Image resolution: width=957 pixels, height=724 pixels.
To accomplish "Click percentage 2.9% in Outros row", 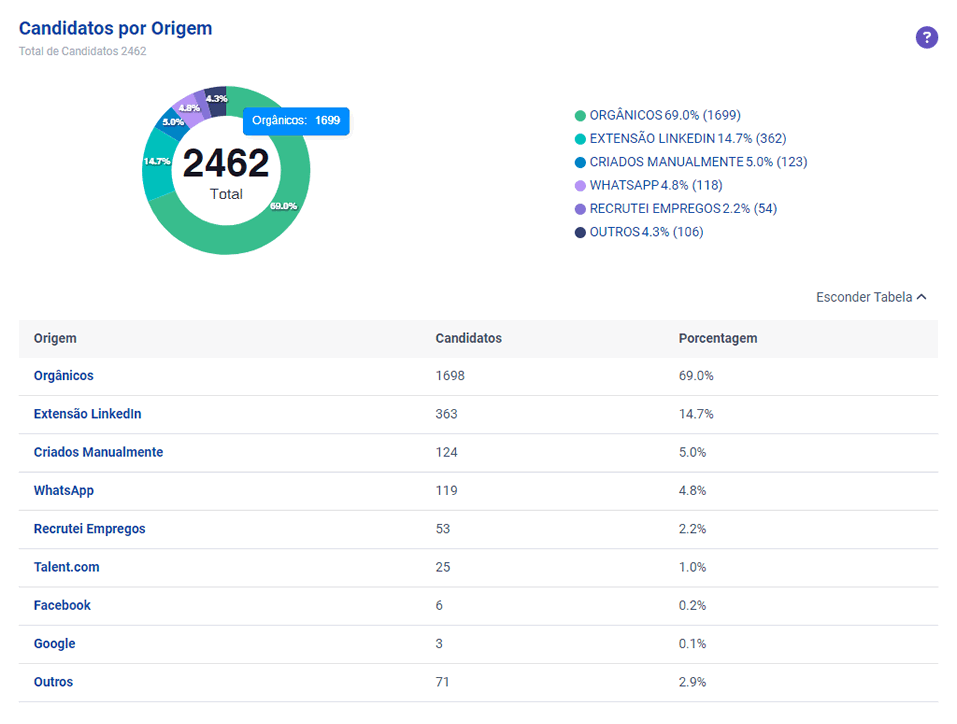I will 692,682.
